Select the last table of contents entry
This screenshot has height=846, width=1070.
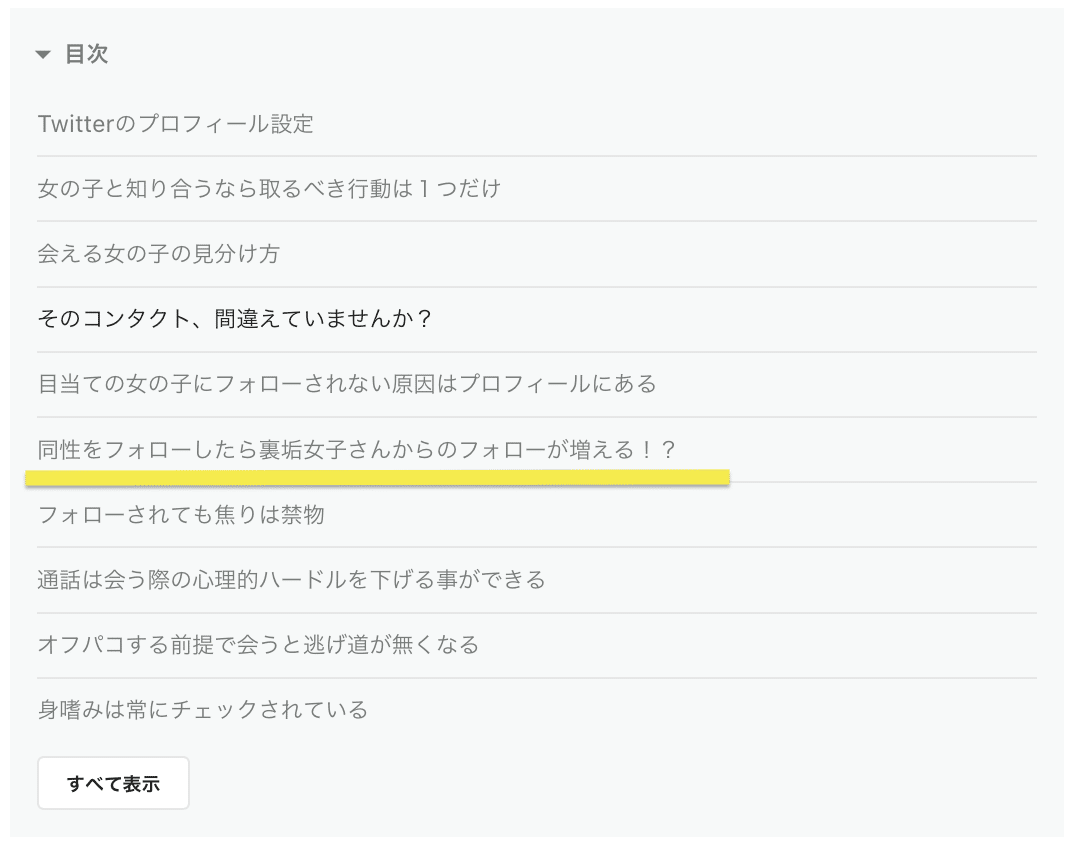203,710
